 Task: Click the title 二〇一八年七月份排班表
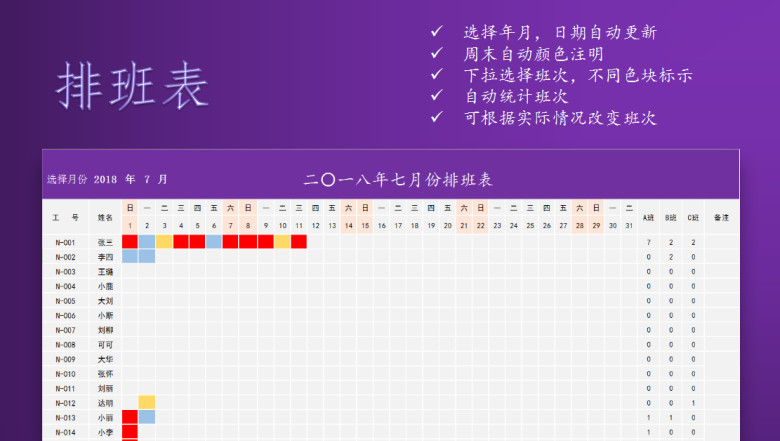398,179
